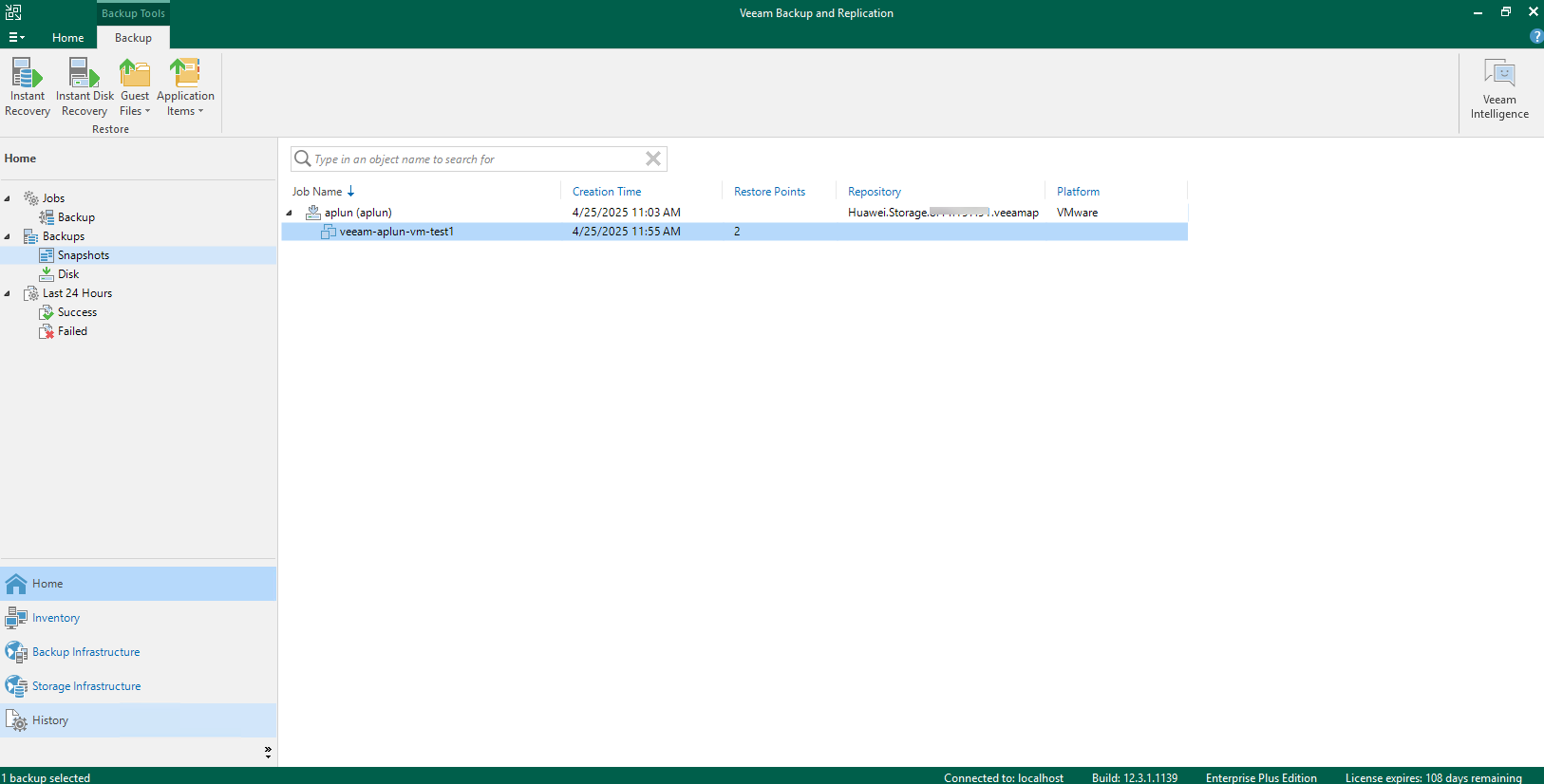Click the History navigation icon
The width and height of the screenshot is (1544, 784).
16,720
